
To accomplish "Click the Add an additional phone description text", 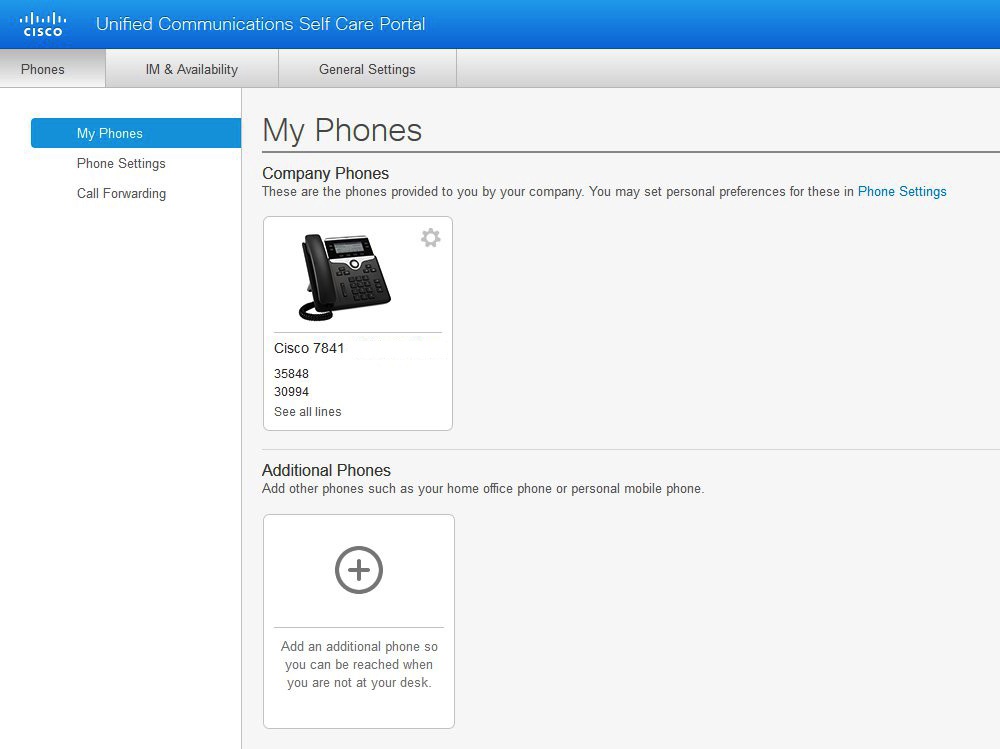I will 359,664.
